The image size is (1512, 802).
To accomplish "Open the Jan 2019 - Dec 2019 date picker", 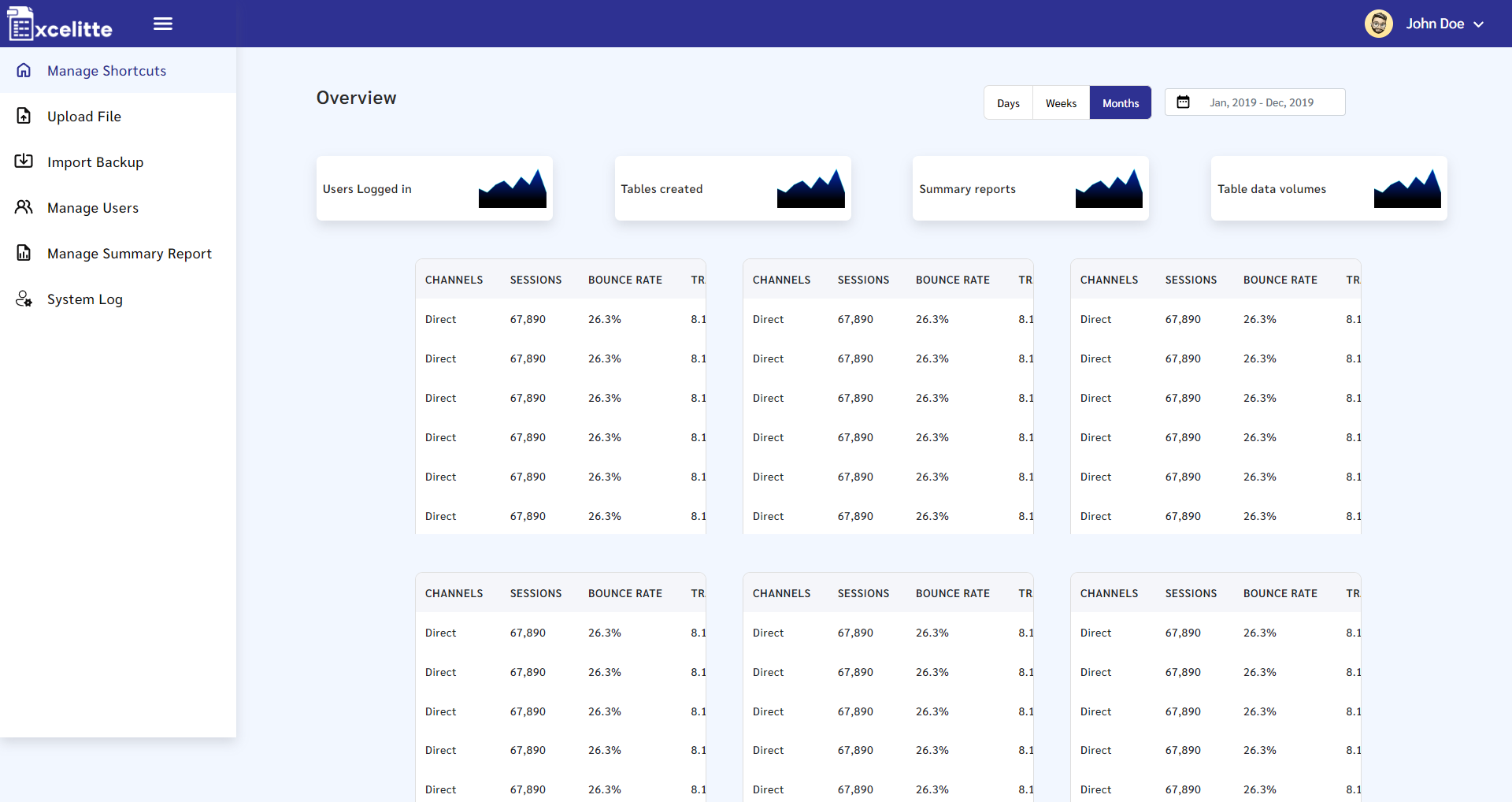I will (x=1261, y=102).
